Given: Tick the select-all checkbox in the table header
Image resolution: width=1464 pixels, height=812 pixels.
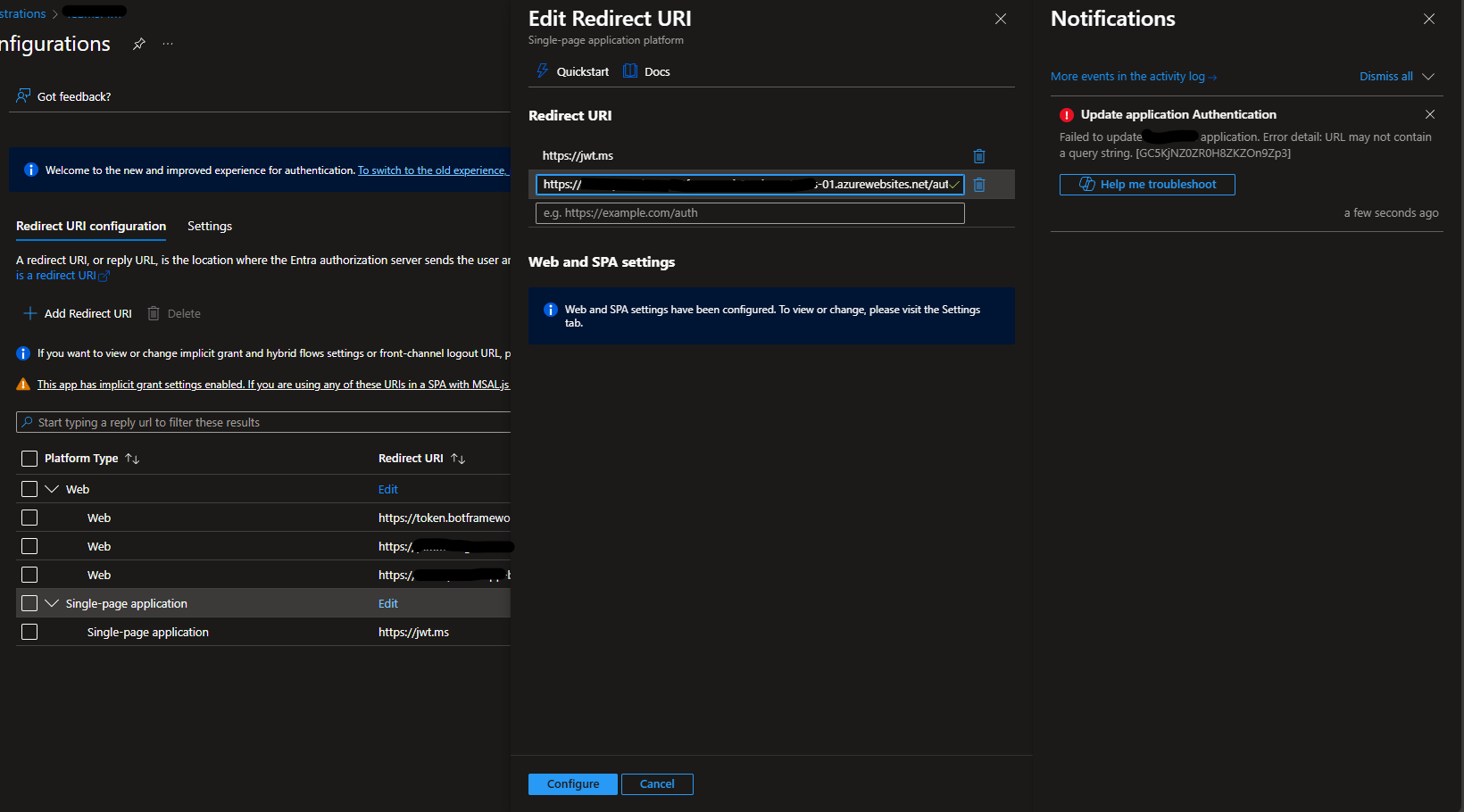Looking at the screenshot, I should point(29,459).
